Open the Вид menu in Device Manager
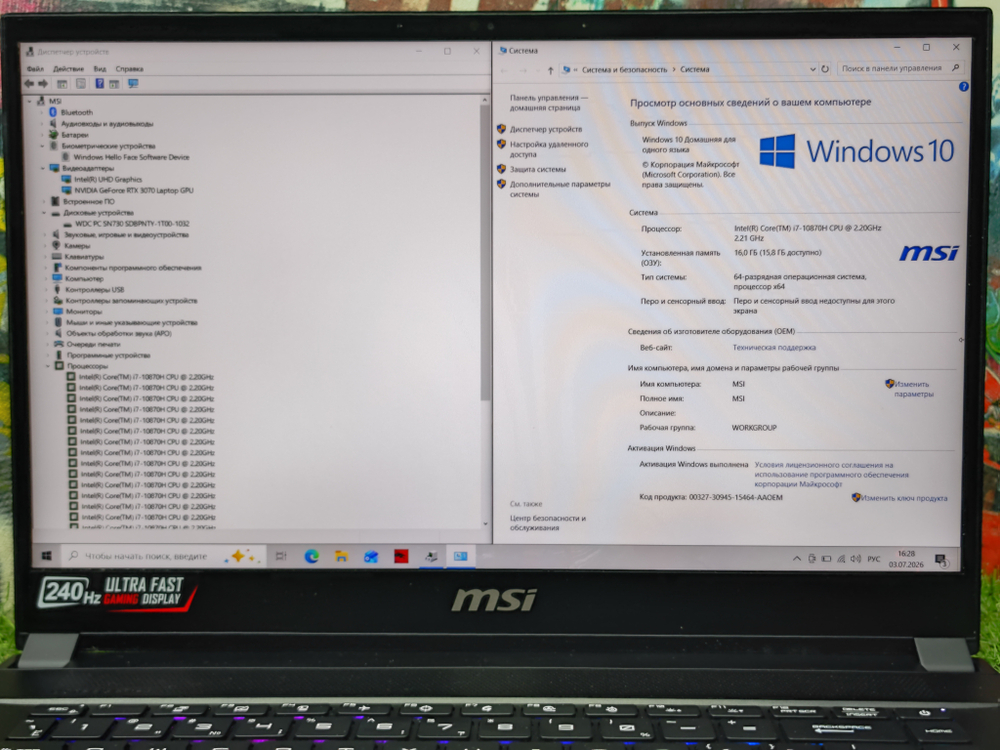 click(99, 69)
